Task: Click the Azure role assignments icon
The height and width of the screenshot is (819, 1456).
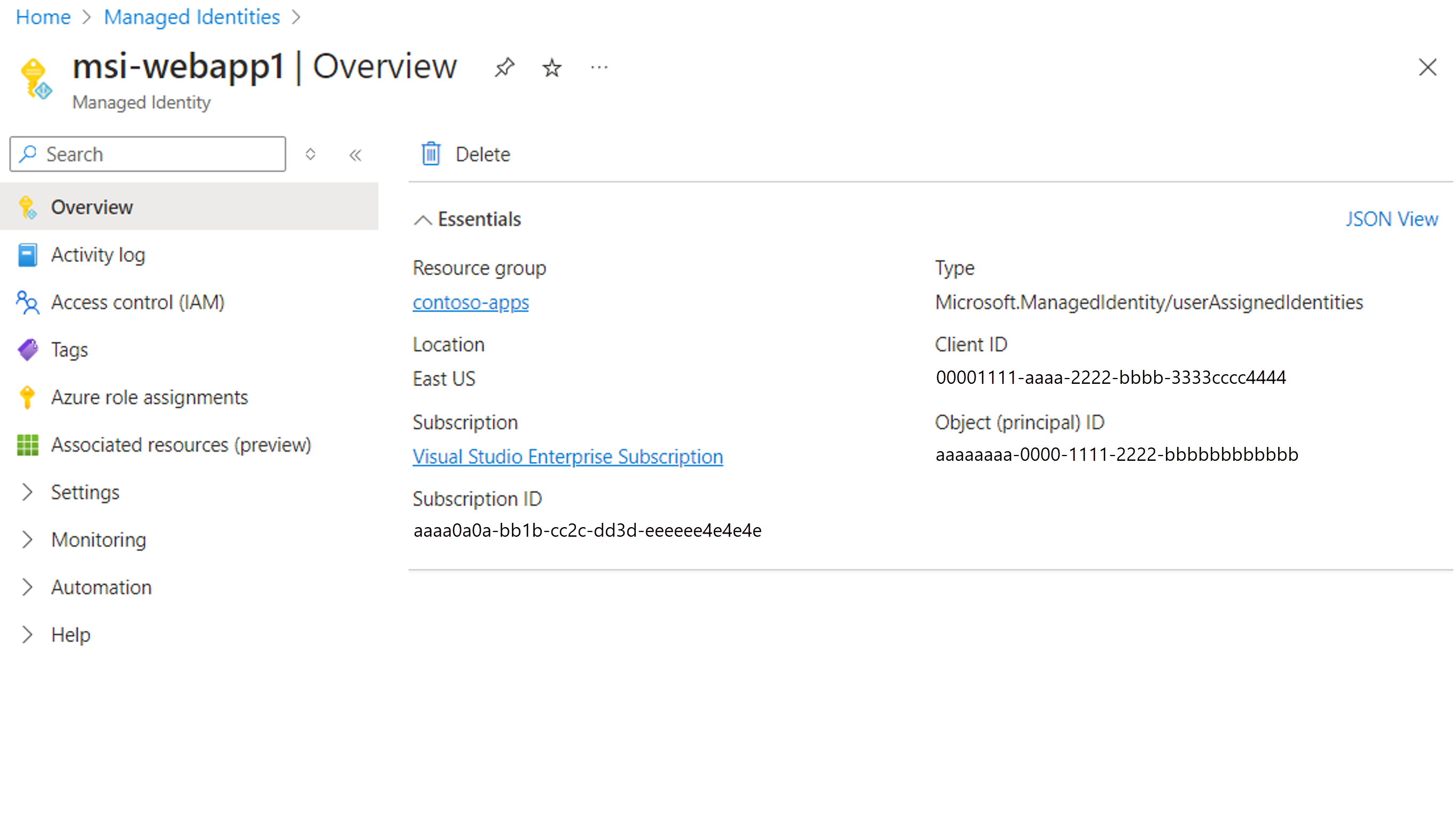Action: [27, 396]
